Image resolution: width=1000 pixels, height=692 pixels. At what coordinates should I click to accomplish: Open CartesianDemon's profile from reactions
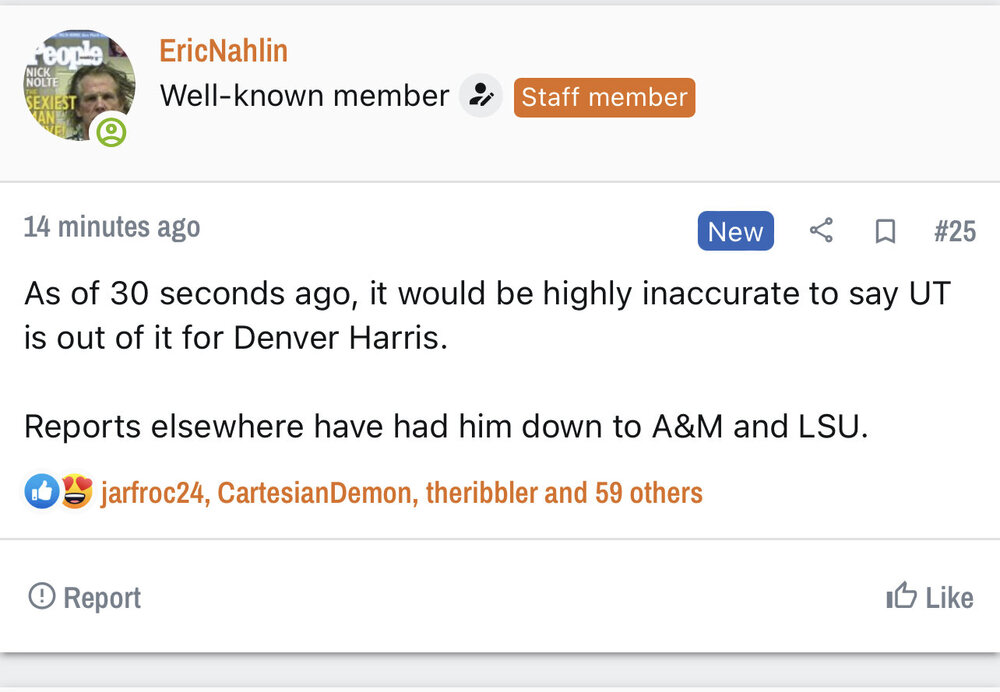314,493
